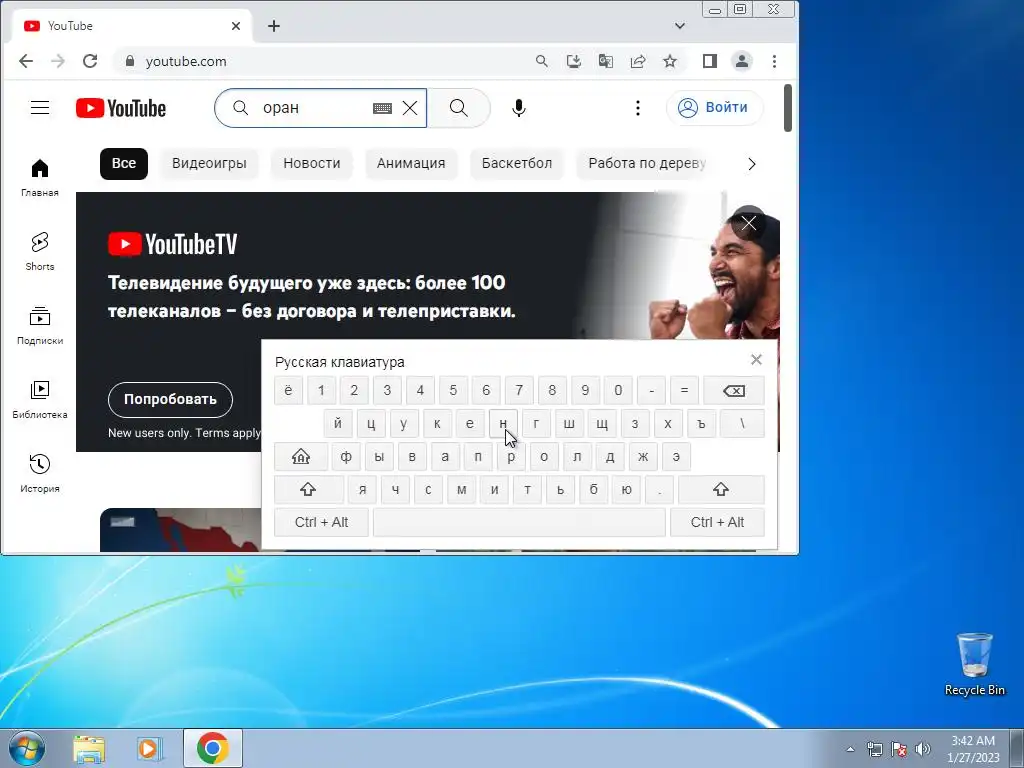Viewport: 1024px width, 768px height.
Task: Click the share page icon in address bar
Action: [x=637, y=61]
